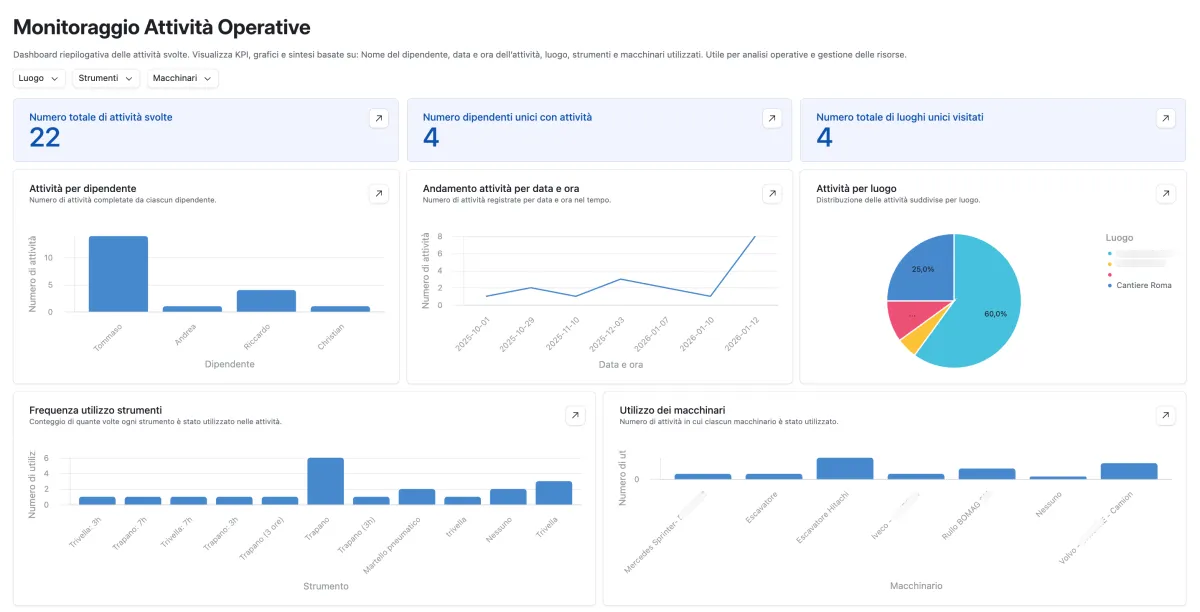Click the Trapano: 7h bar

(143, 500)
